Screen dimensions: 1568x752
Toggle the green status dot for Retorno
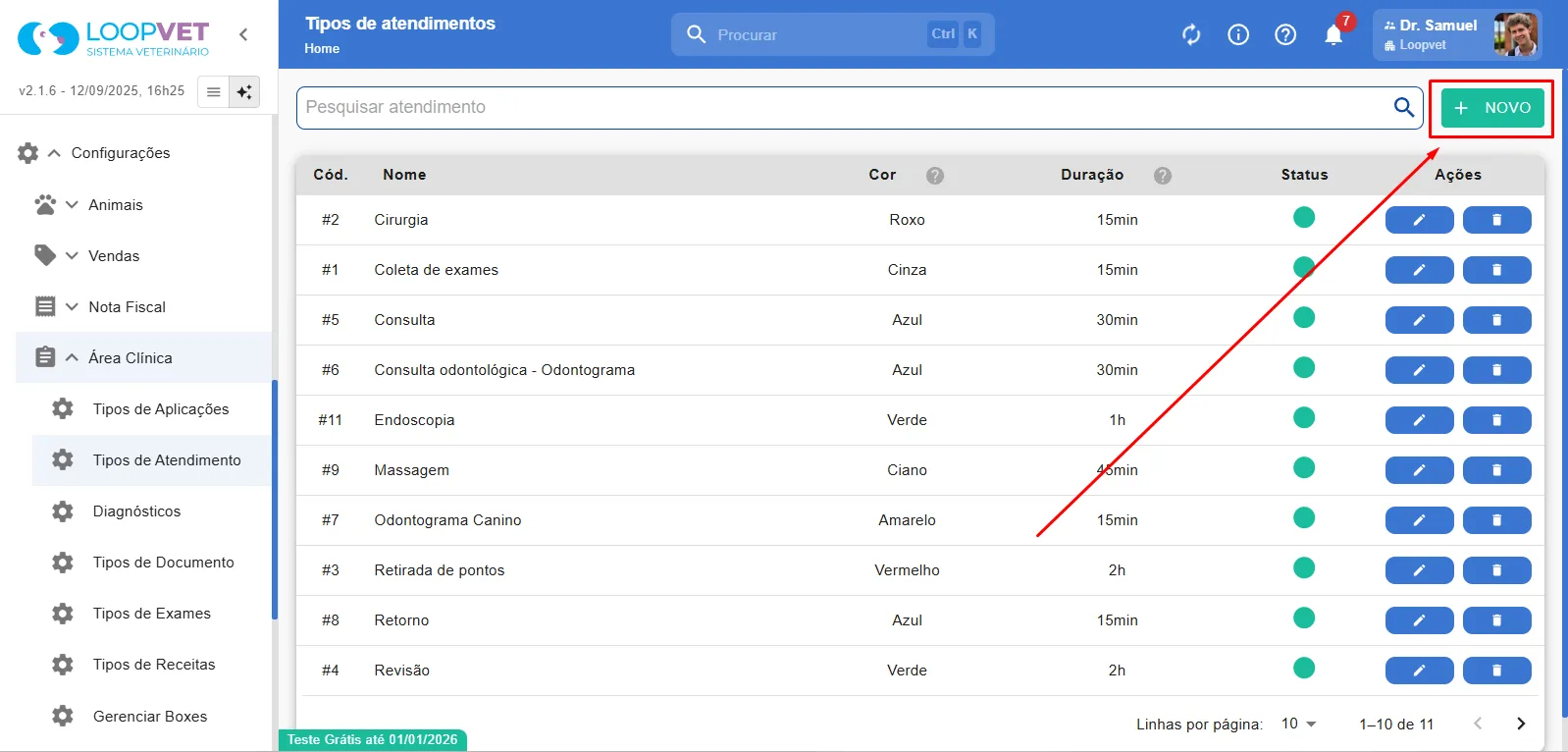(1304, 618)
